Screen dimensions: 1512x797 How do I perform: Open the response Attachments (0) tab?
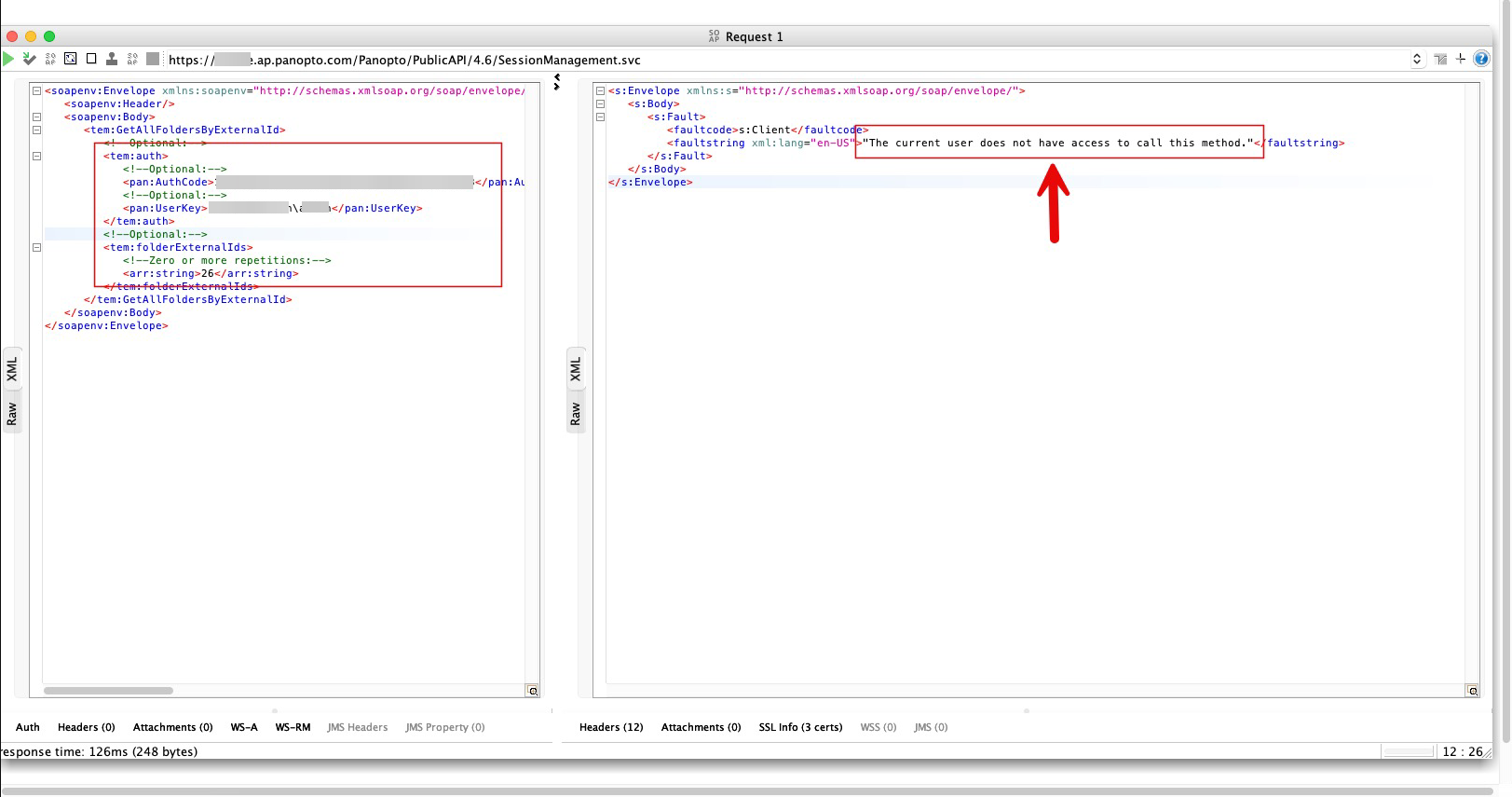point(702,727)
